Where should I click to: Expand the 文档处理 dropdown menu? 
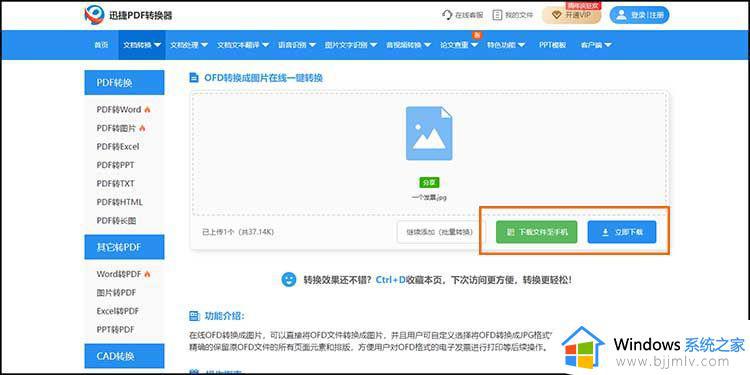(189, 45)
